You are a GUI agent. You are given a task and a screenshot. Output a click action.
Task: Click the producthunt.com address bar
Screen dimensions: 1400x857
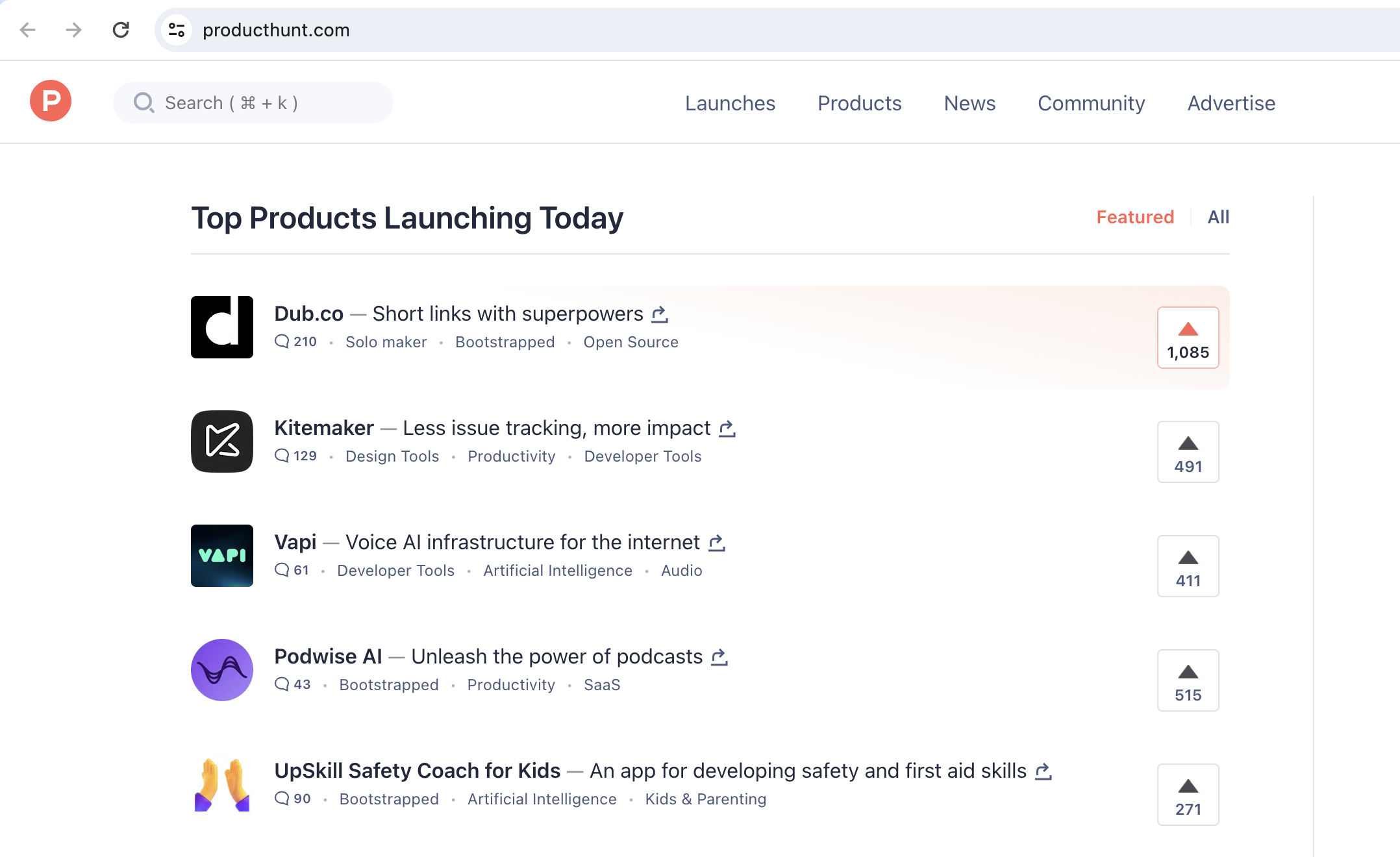(x=777, y=30)
